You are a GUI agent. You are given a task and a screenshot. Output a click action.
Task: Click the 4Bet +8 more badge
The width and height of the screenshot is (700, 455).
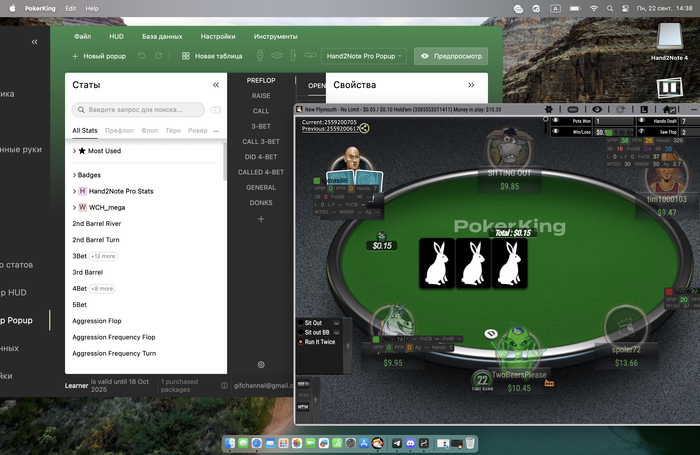click(x=103, y=289)
